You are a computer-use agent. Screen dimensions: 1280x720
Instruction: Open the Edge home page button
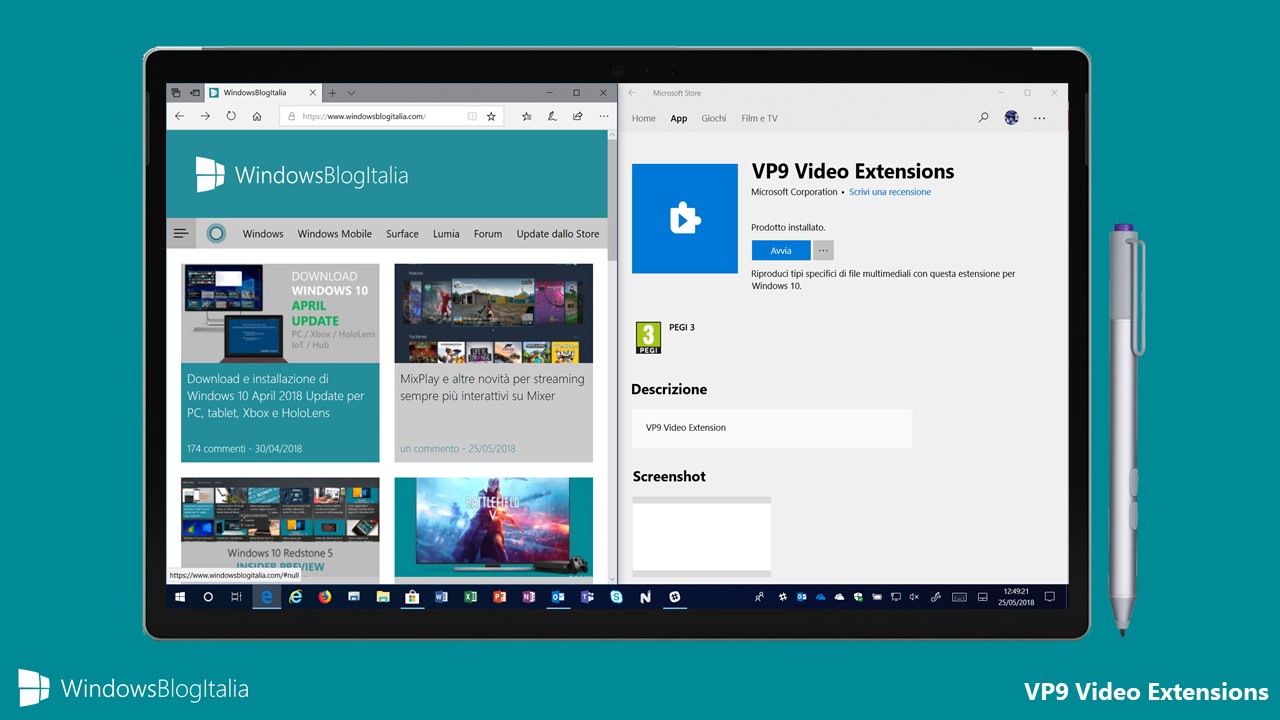tap(257, 116)
